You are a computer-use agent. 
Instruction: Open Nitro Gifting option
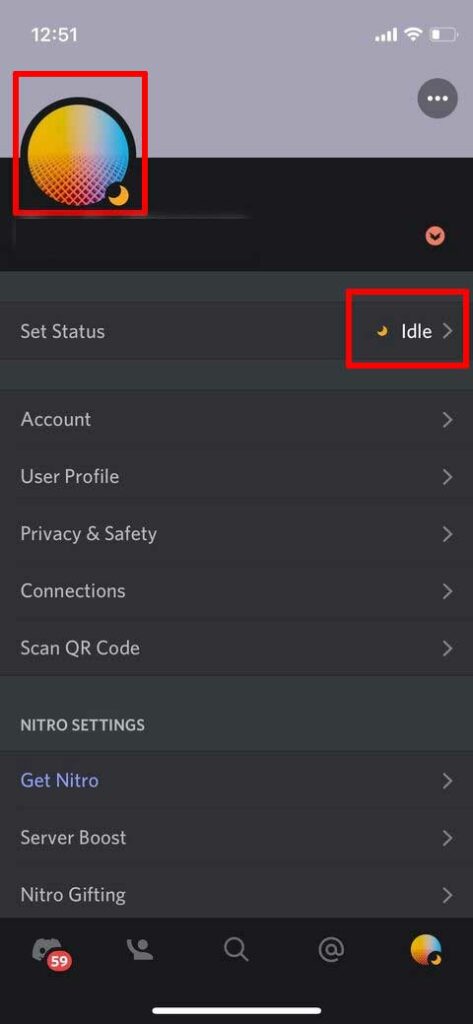click(236, 893)
